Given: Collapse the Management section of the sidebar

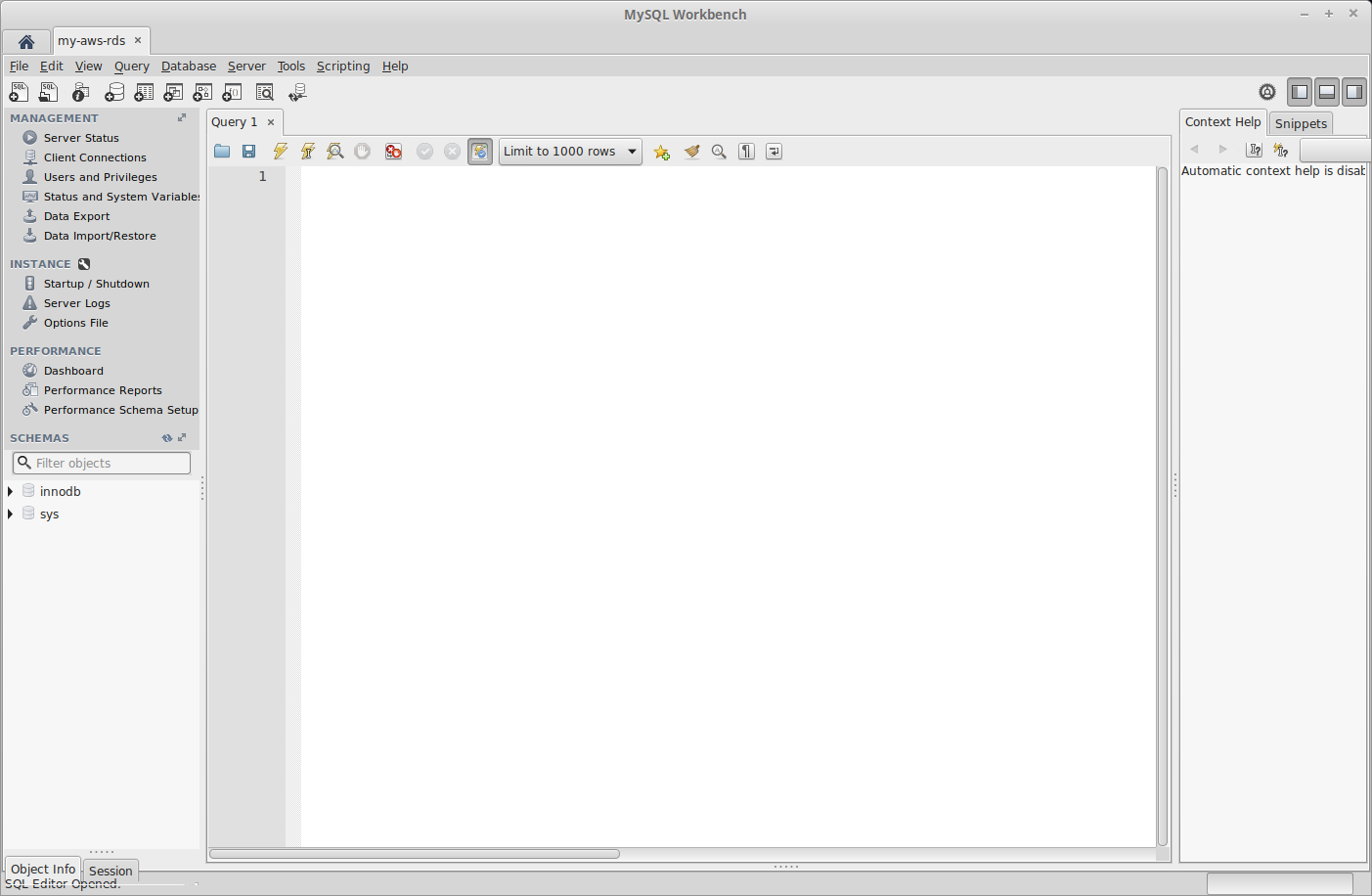Looking at the screenshot, I should click(x=182, y=117).
